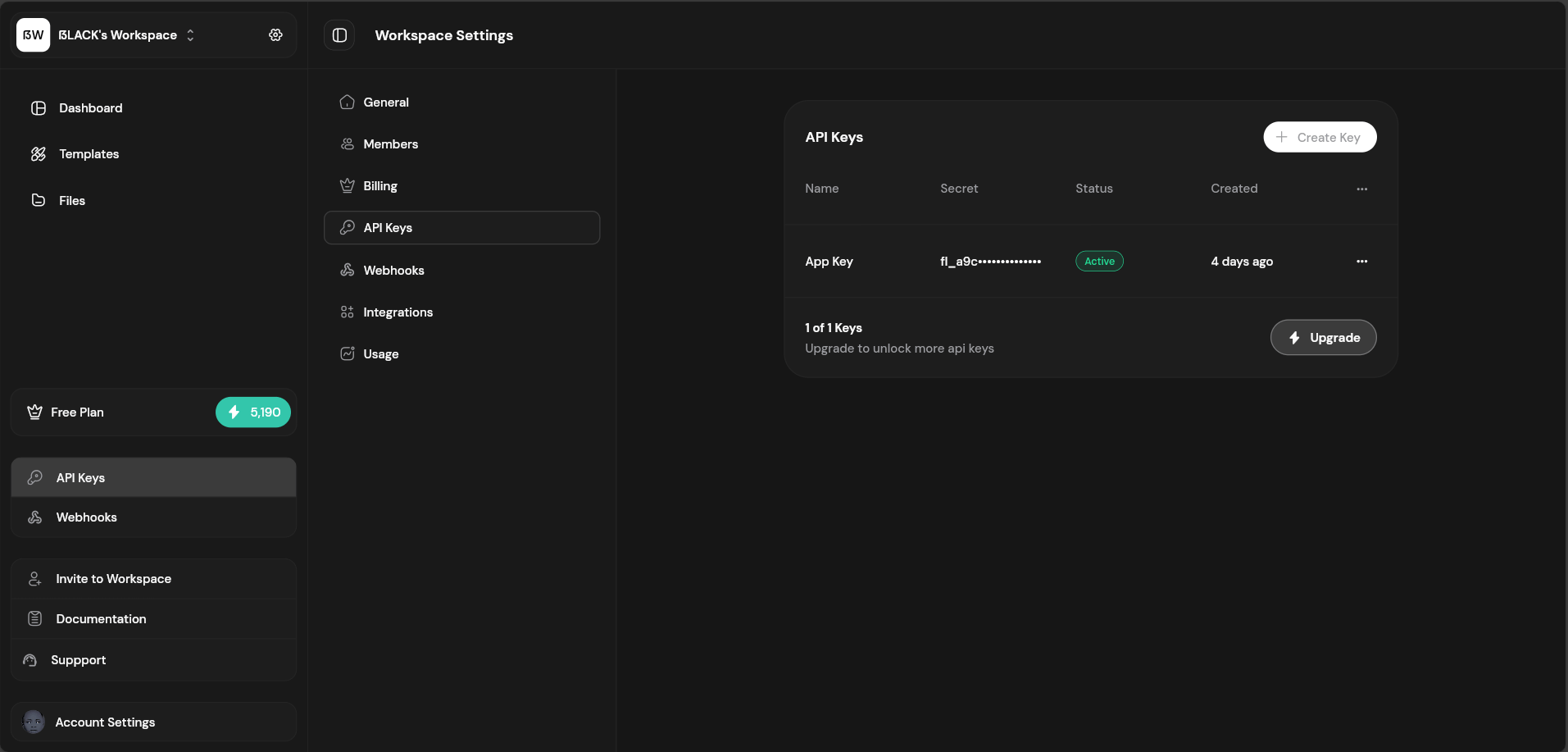Image resolution: width=1568 pixels, height=752 pixels.
Task: Toggle the sidebar collapse icon
Action: pos(339,35)
